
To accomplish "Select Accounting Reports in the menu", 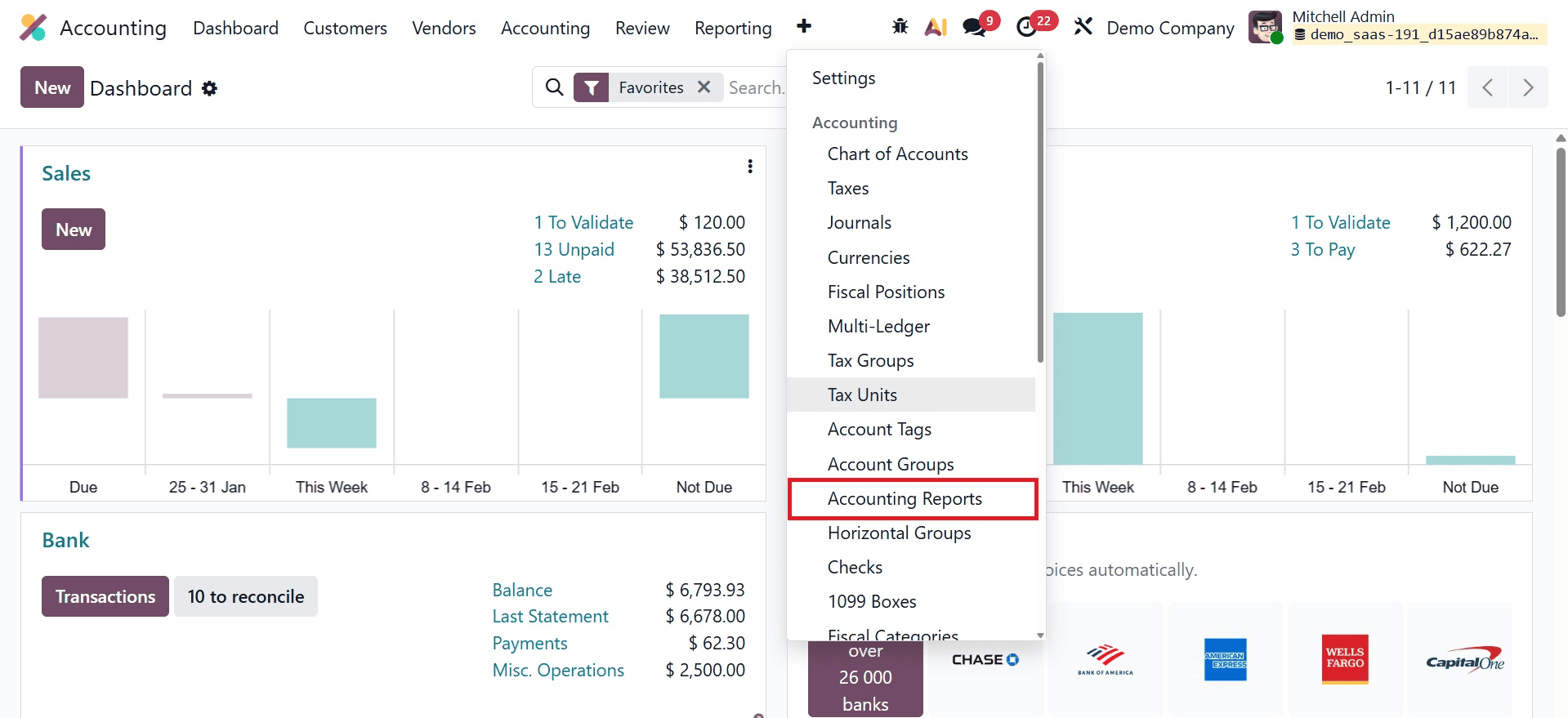I will click(x=905, y=498).
